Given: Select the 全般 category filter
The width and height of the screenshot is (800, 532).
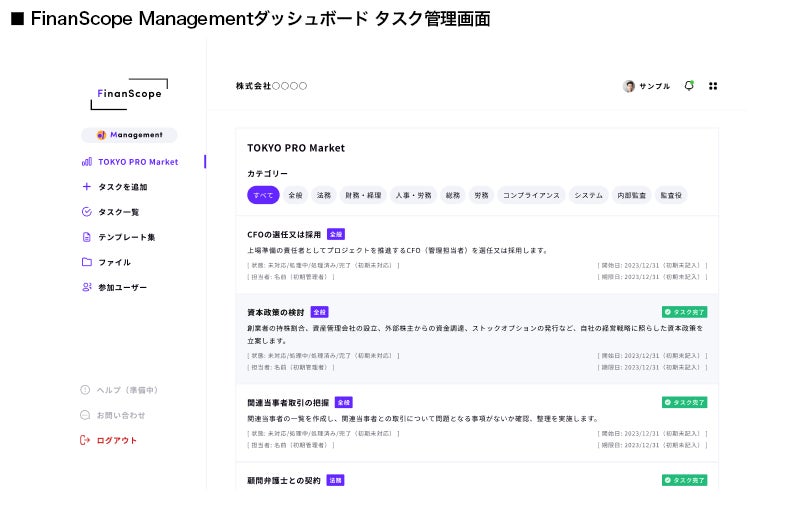Looking at the screenshot, I should point(295,195).
